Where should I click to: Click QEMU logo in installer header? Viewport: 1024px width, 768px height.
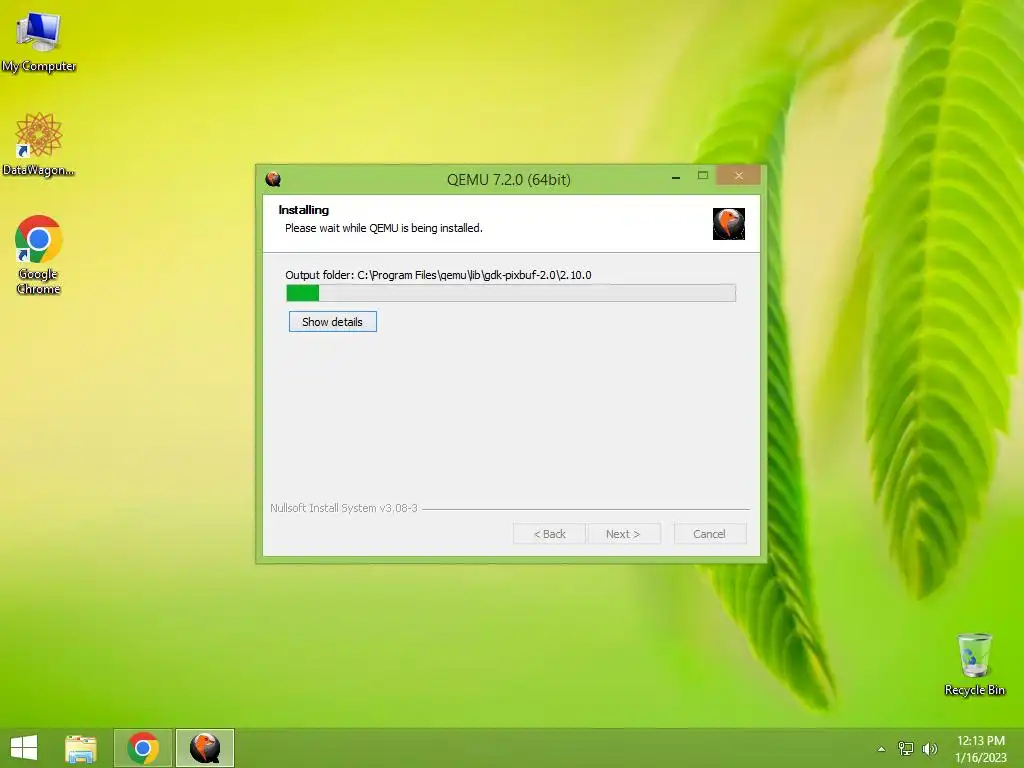pos(729,224)
